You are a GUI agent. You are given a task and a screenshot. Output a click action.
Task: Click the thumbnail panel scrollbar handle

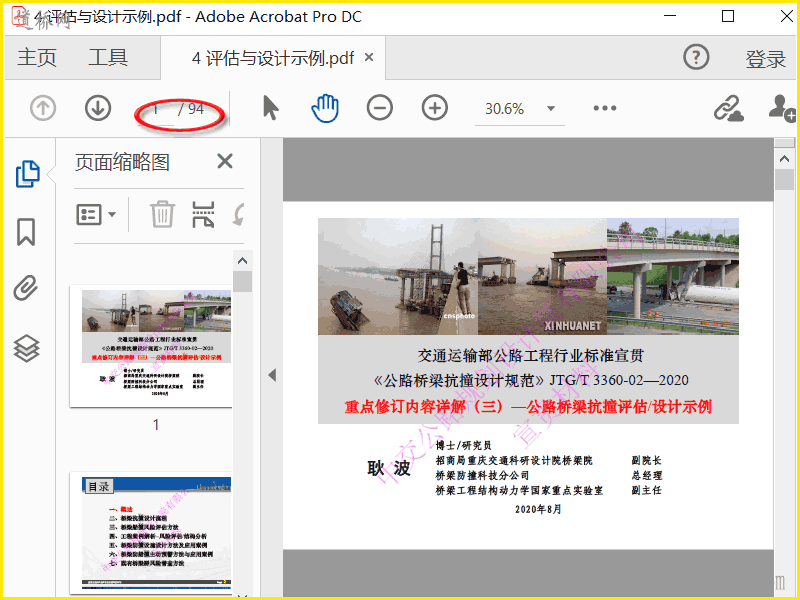243,282
